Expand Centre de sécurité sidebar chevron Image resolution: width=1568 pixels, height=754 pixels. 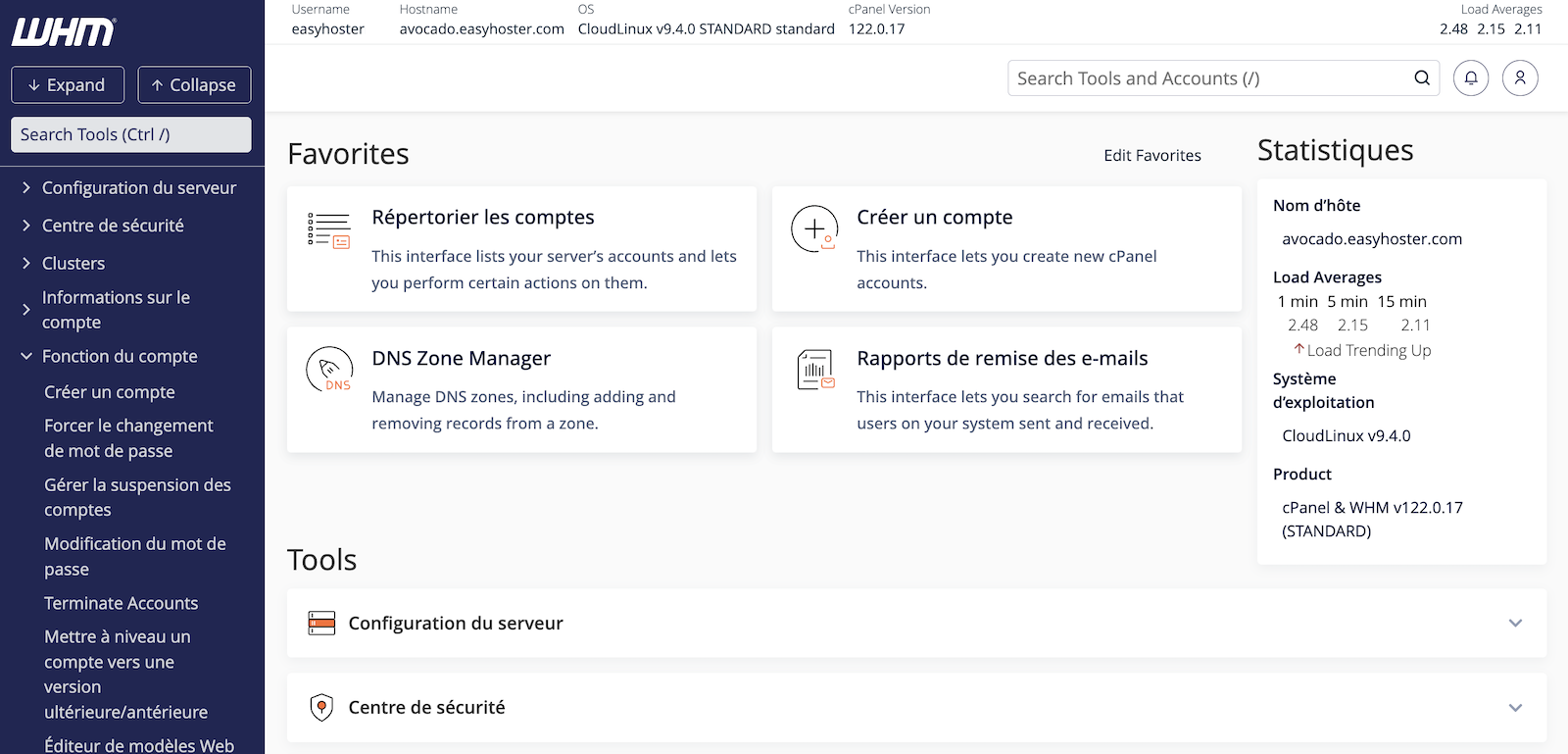click(x=26, y=226)
